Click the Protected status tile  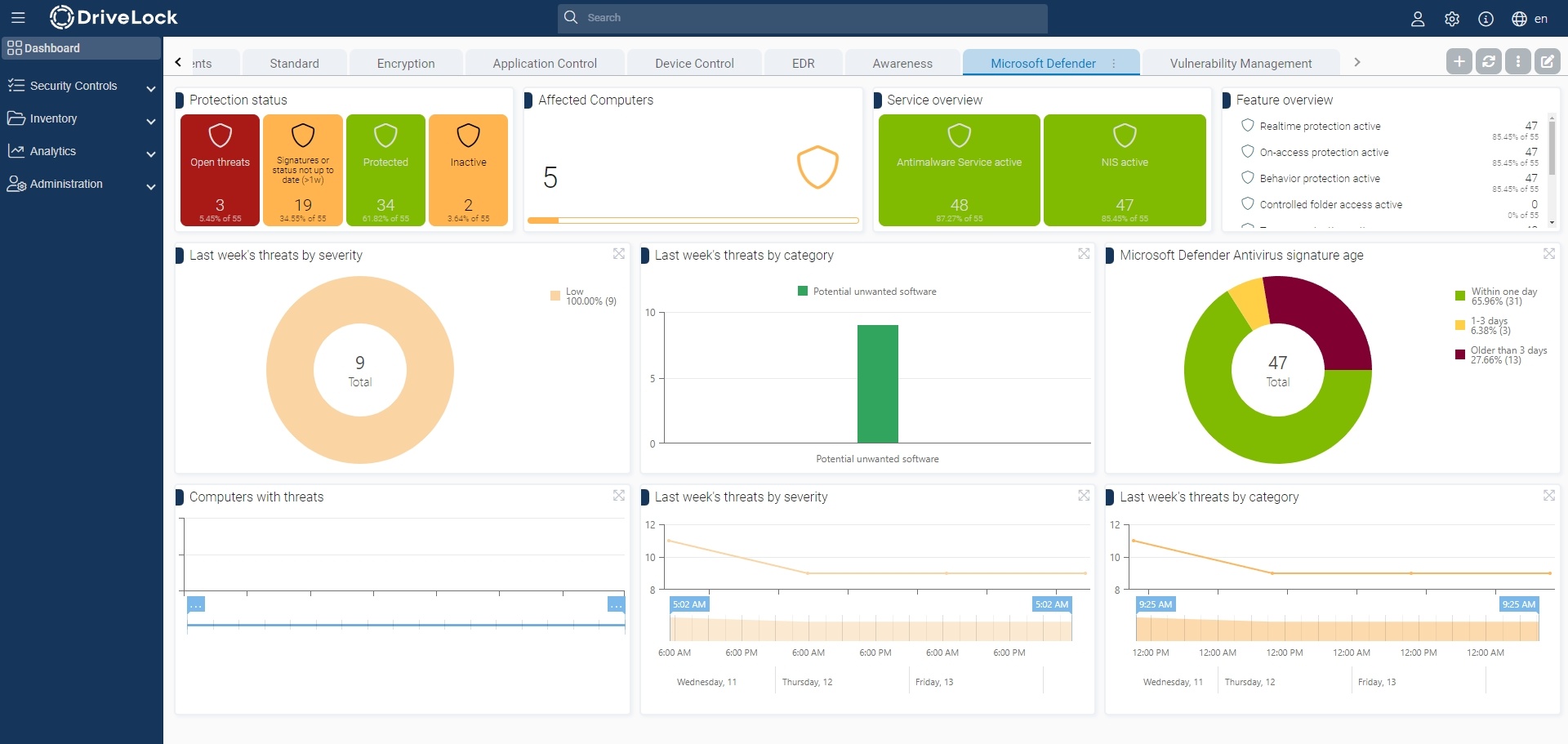pyautogui.click(x=385, y=170)
